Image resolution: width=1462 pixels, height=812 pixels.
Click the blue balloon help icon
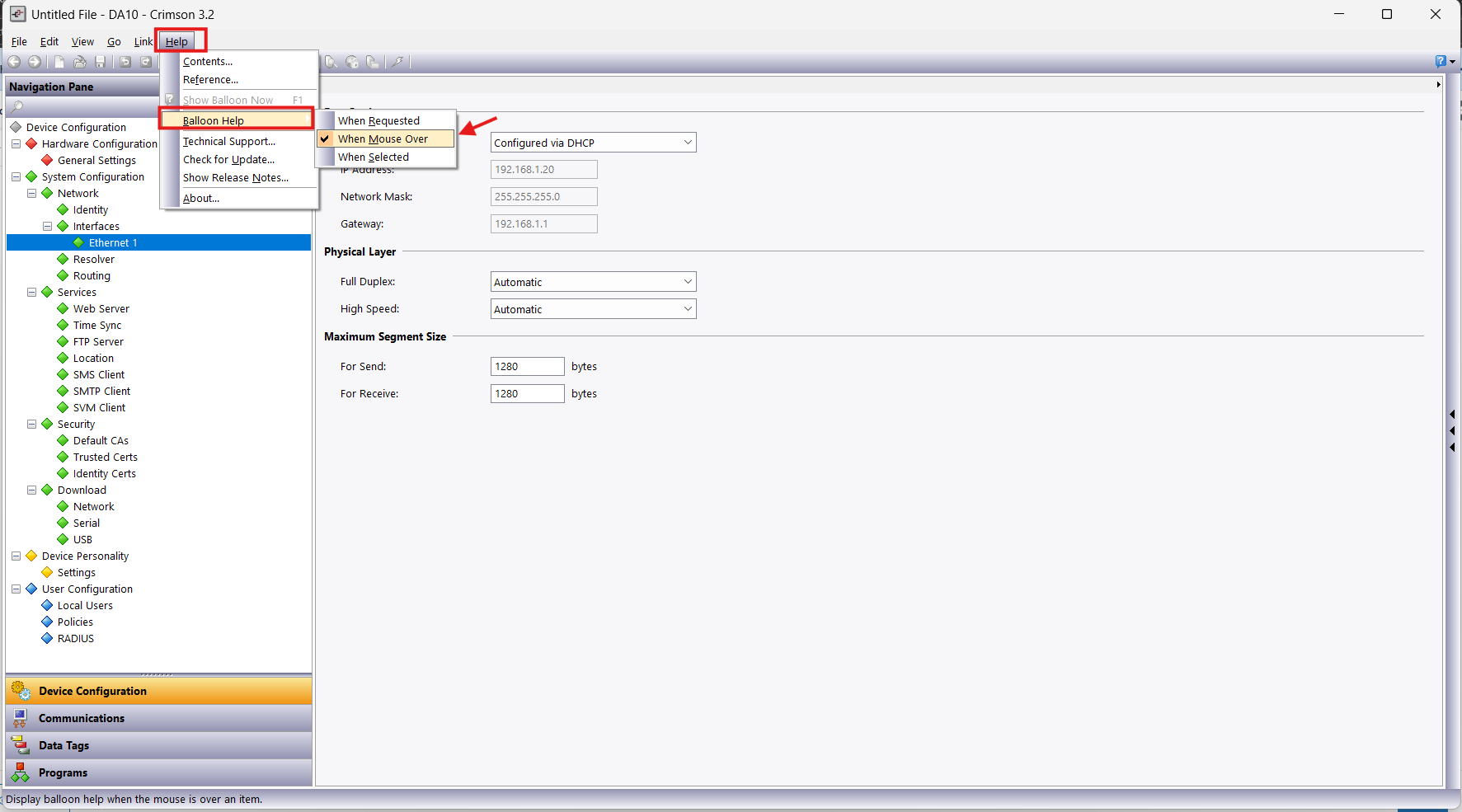(x=1441, y=62)
